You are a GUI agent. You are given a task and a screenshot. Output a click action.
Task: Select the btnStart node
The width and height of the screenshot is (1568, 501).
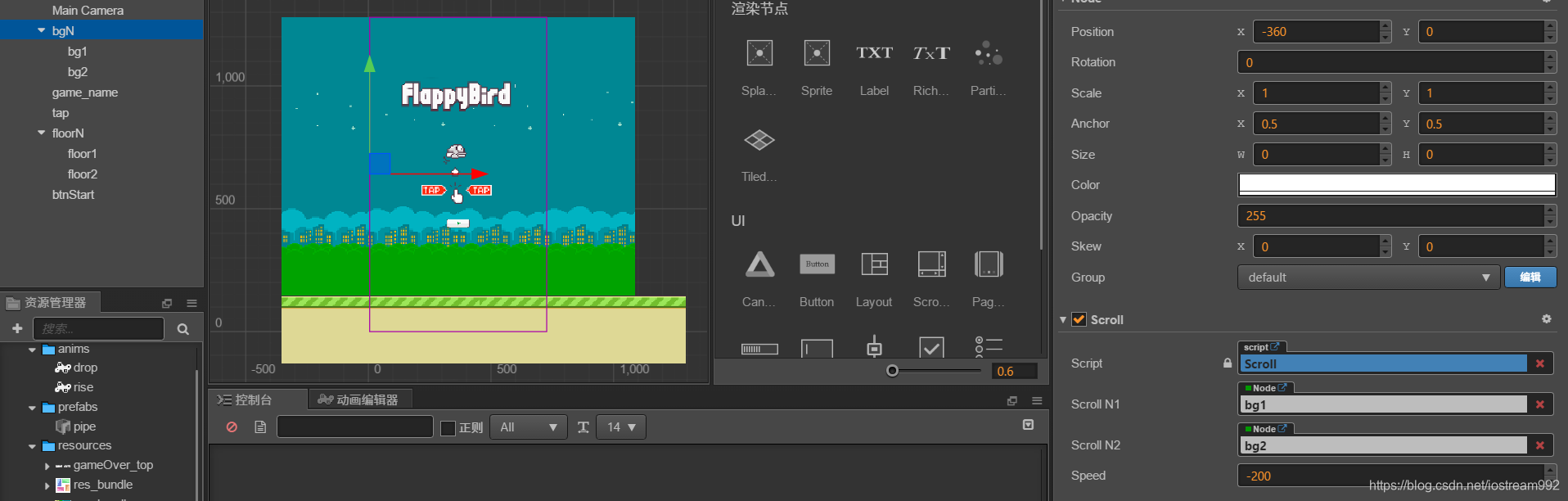(73, 194)
